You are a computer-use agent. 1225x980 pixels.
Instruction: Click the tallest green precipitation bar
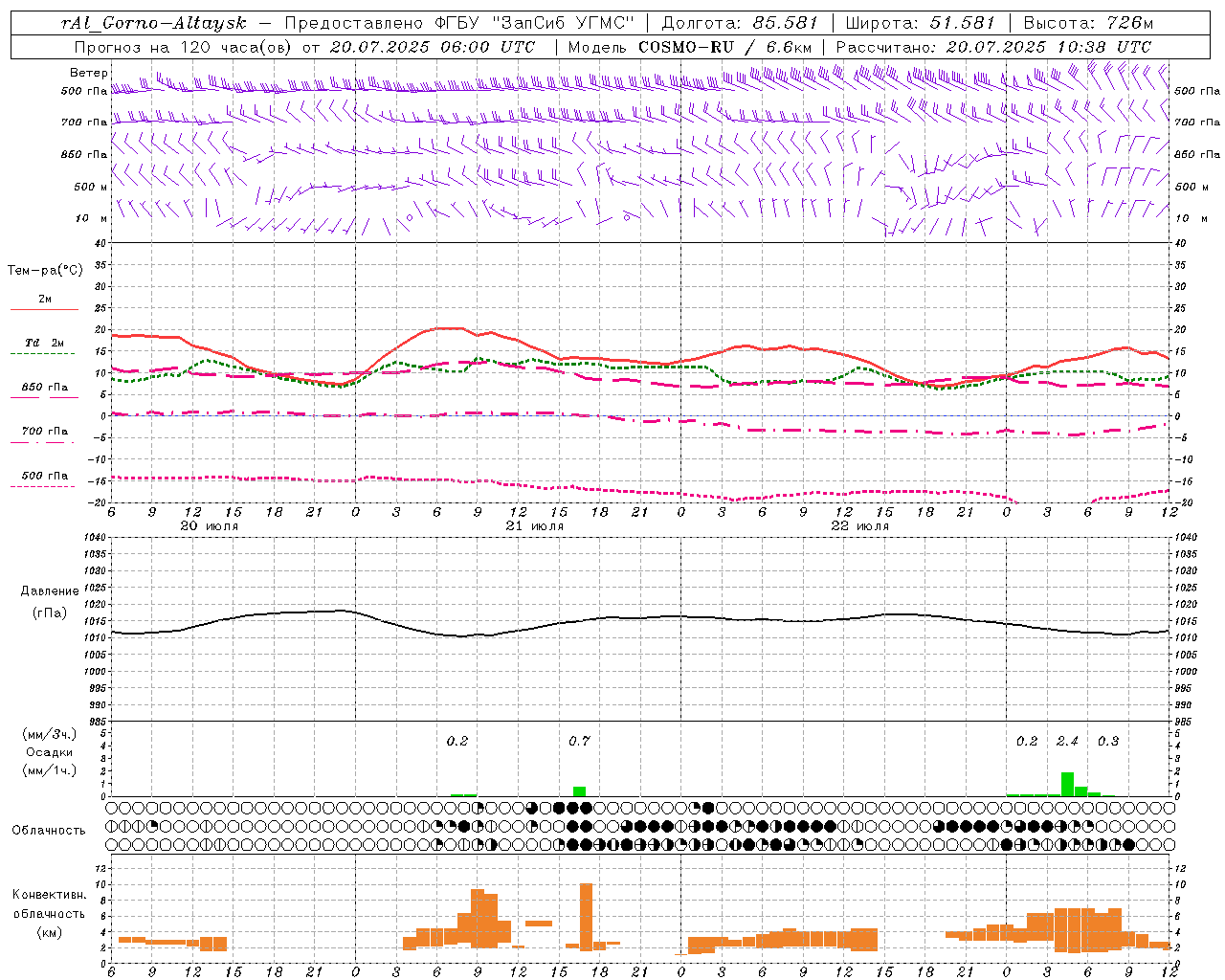(x=1067, y=784)
